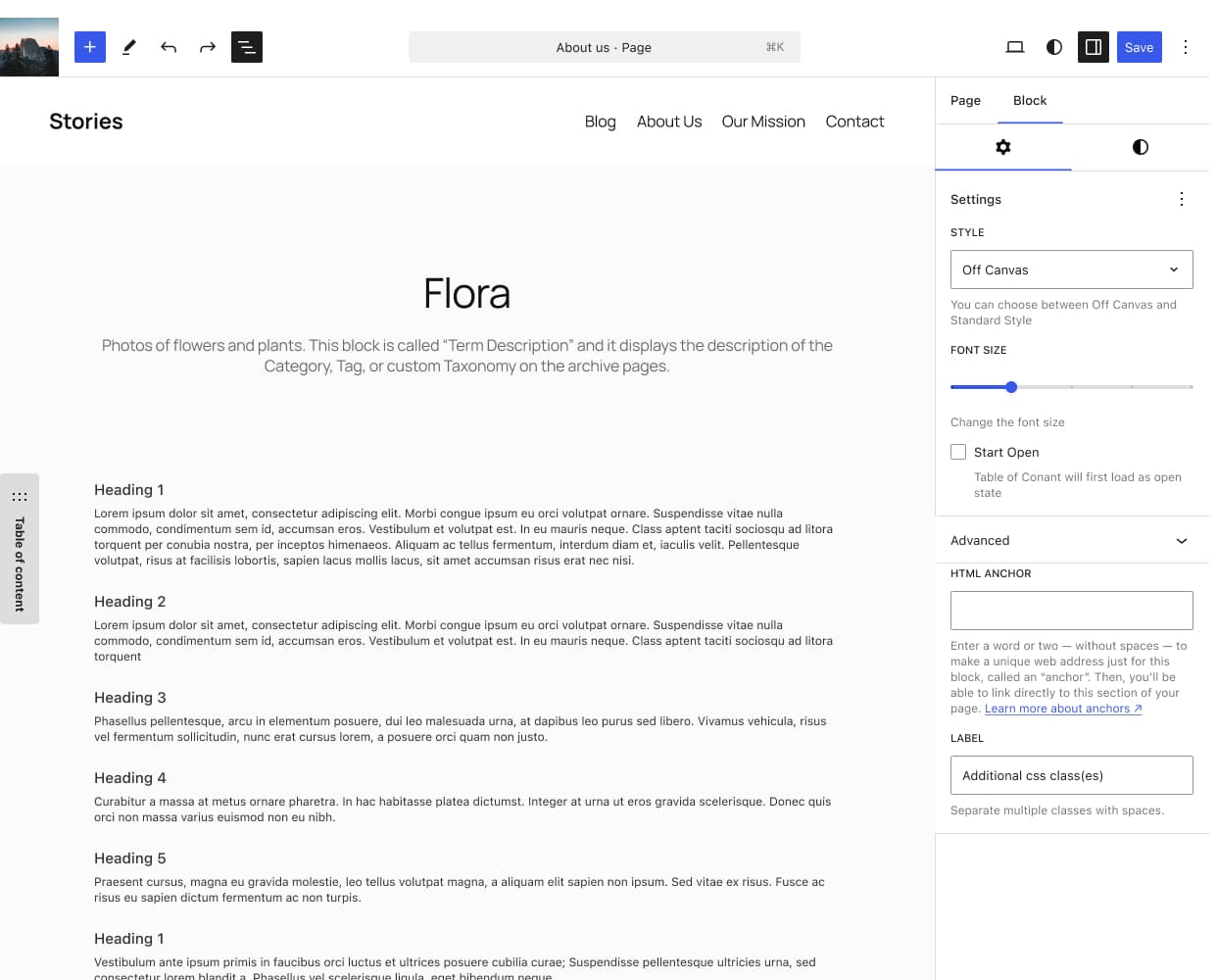Open the Settings panel three-dot menu
The image size is (1217, 980).
point(1182,199)
